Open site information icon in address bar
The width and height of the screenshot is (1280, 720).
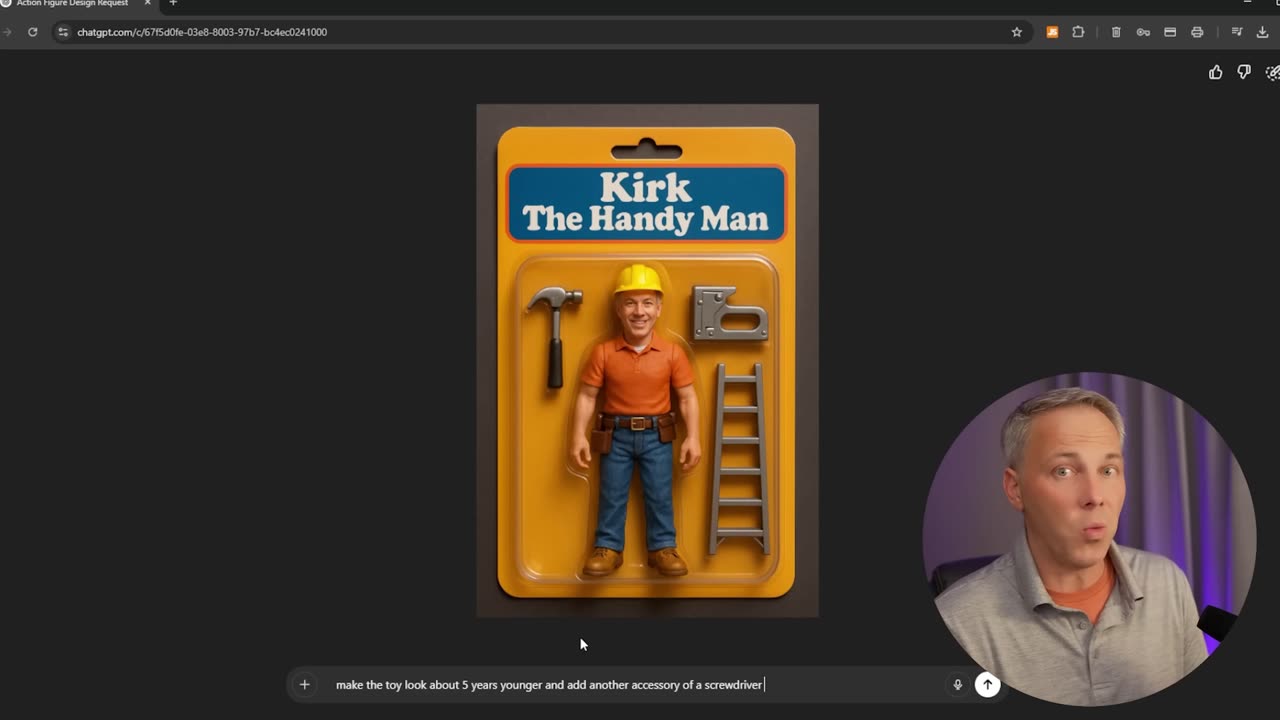(63, 32)
